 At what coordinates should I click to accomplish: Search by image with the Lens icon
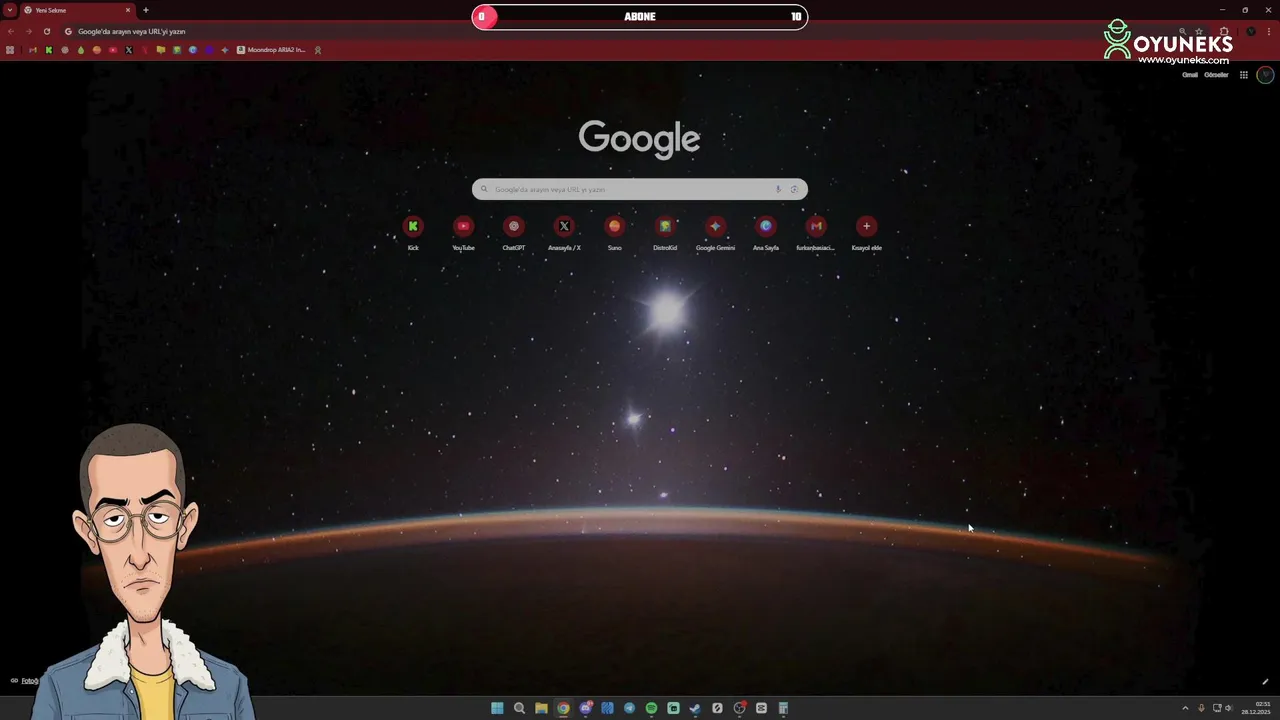[794, 189]
